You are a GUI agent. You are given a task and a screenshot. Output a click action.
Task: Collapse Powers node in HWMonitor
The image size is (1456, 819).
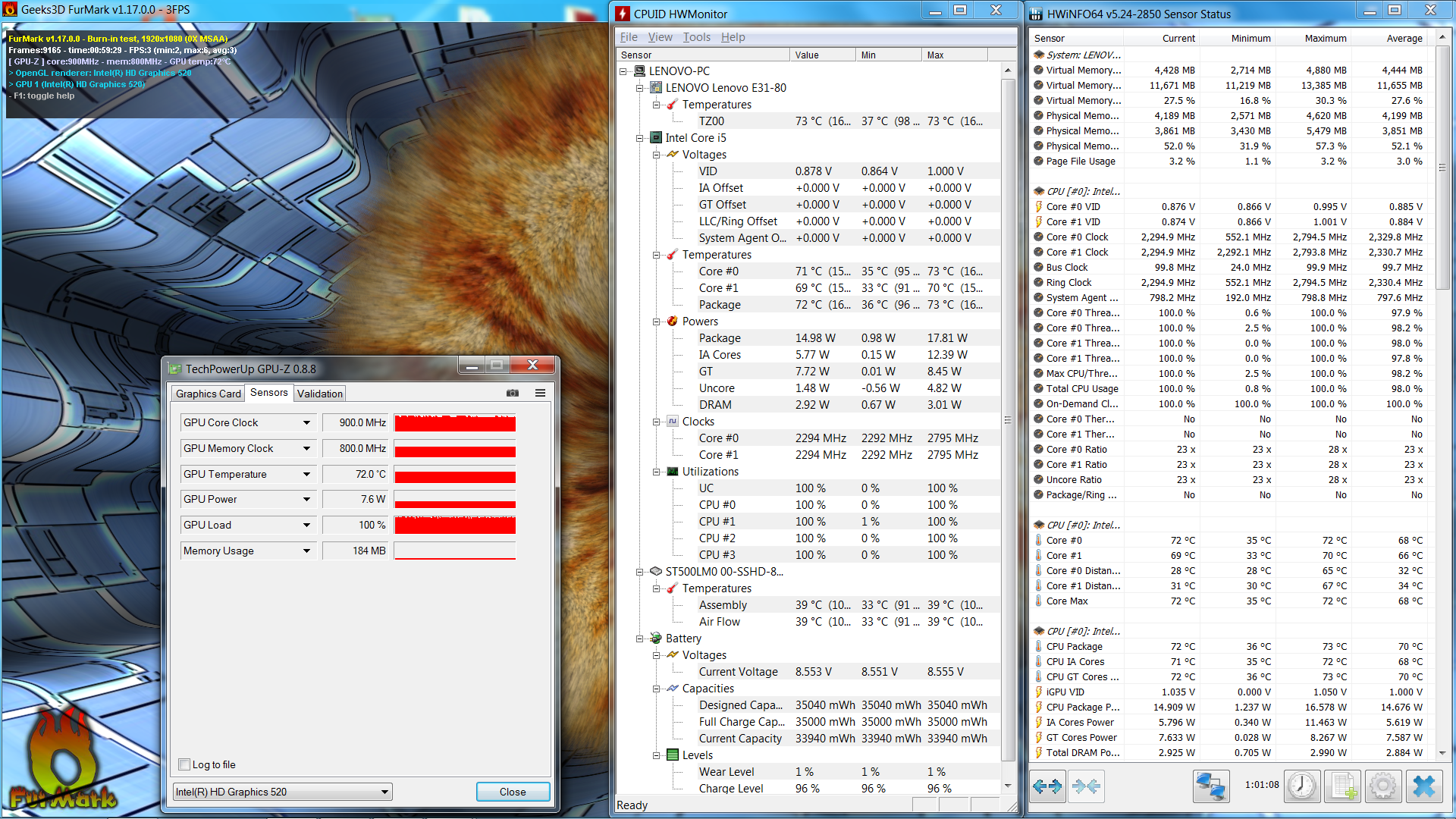[x=657, y=322]
